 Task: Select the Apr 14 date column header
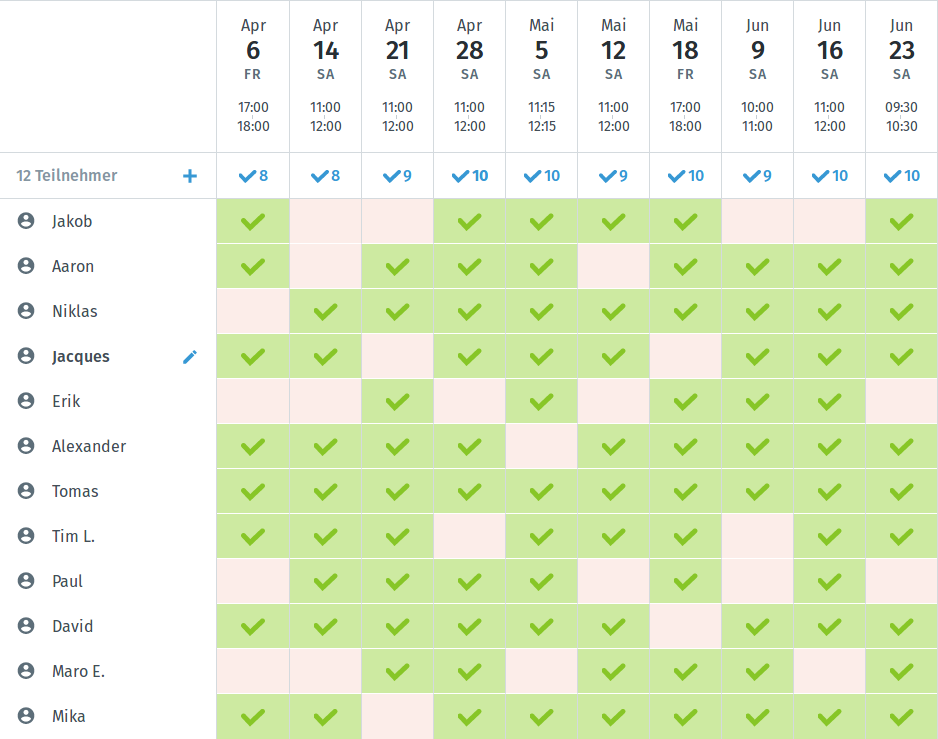(326, 76)
